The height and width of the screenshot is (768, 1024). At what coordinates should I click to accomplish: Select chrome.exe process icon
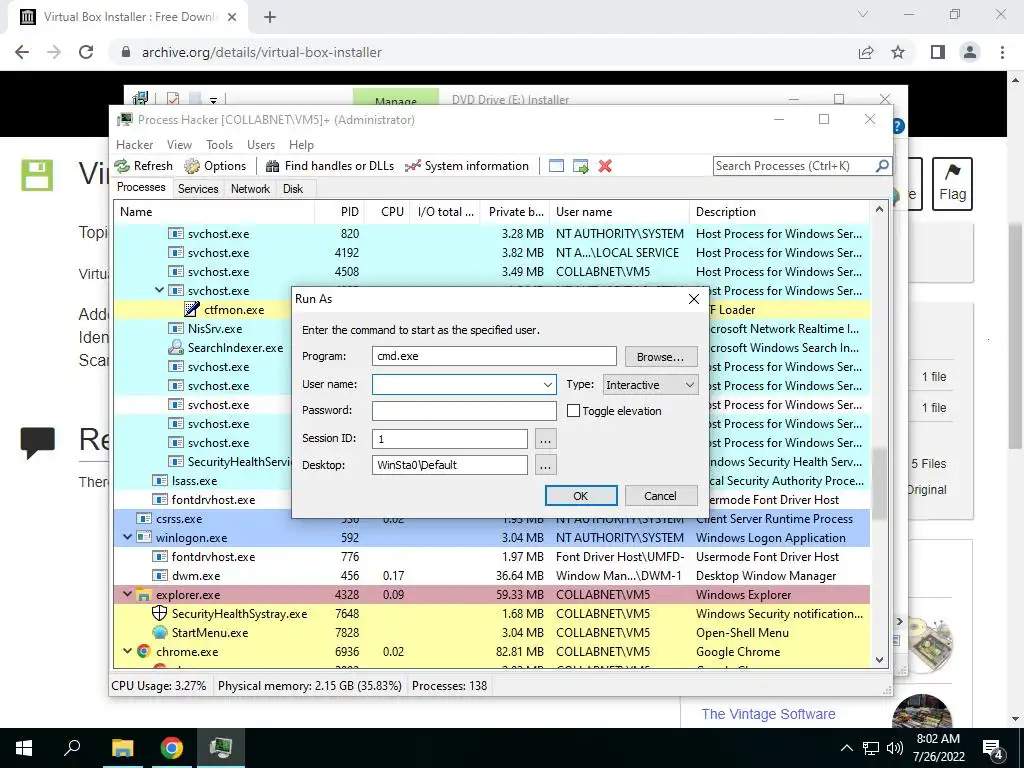[x=144, y=651]
